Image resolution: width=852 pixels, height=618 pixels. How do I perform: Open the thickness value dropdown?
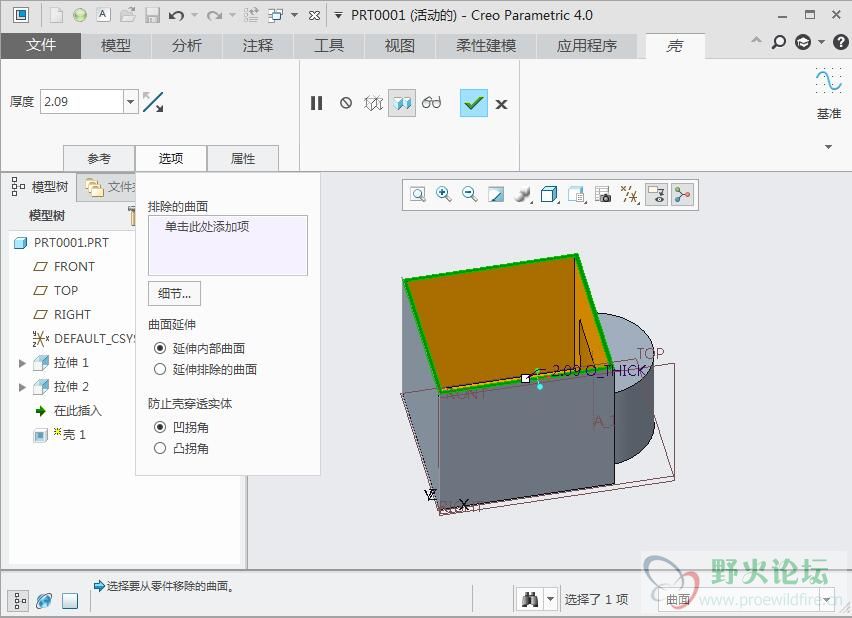[130, 102]
